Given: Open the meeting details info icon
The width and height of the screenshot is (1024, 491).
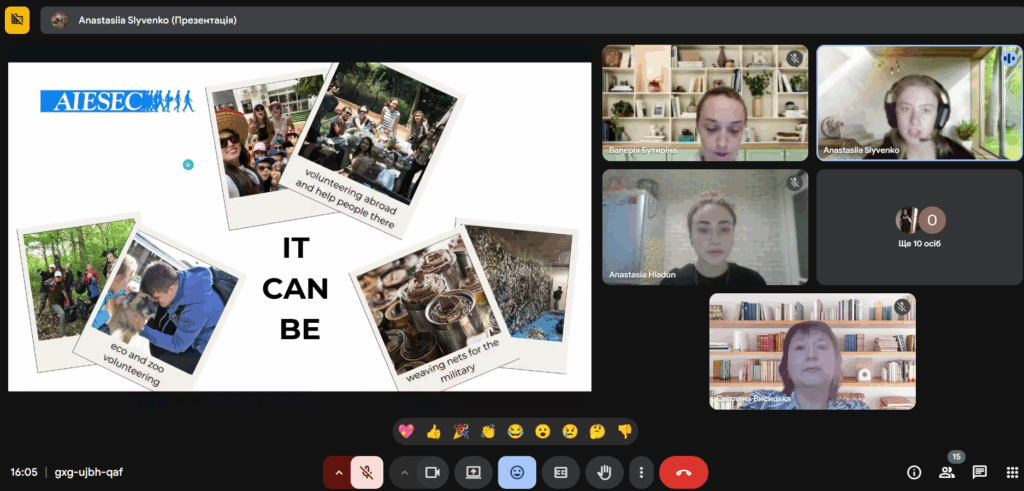Looking at the screenshot, I should point(913,472).
